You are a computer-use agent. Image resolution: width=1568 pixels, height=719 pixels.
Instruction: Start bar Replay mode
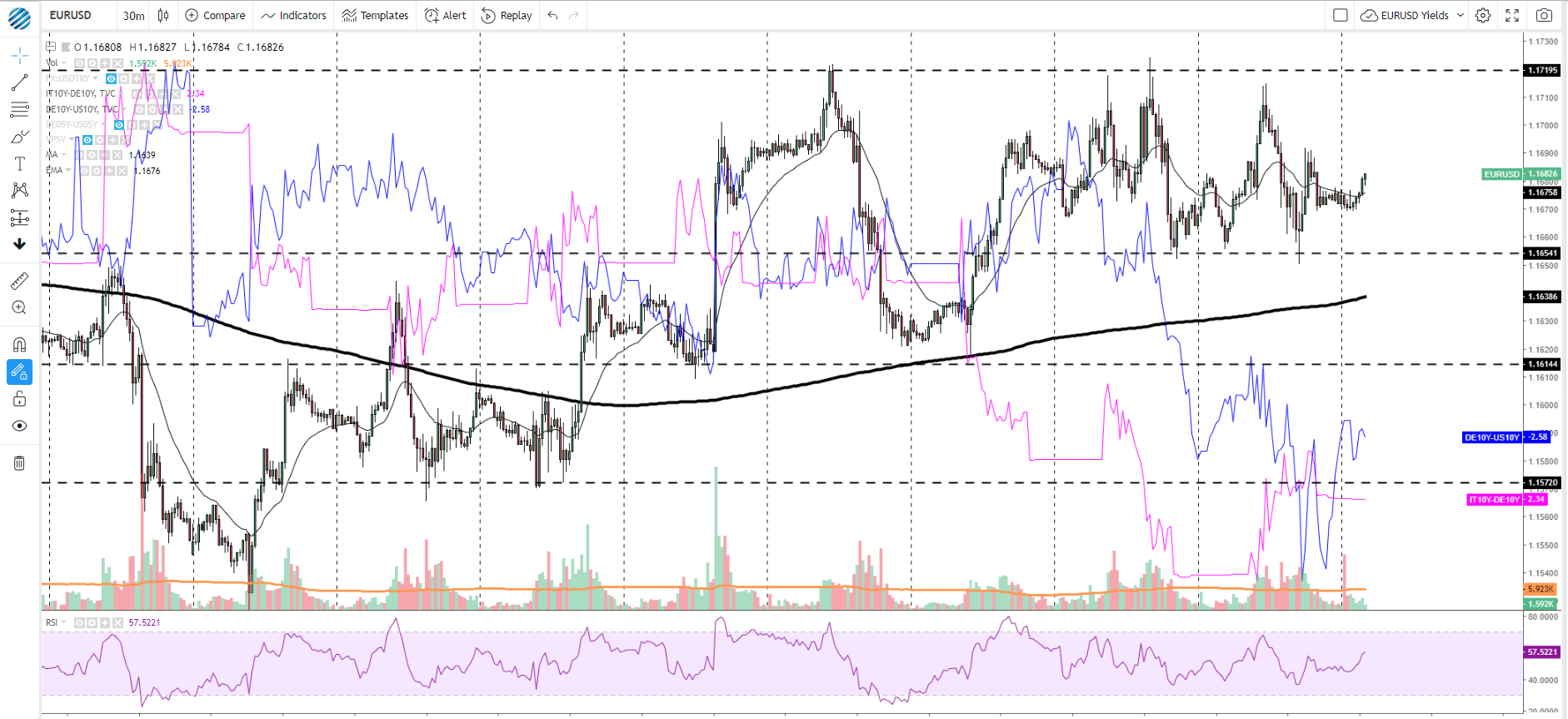(x=507, y=15)
